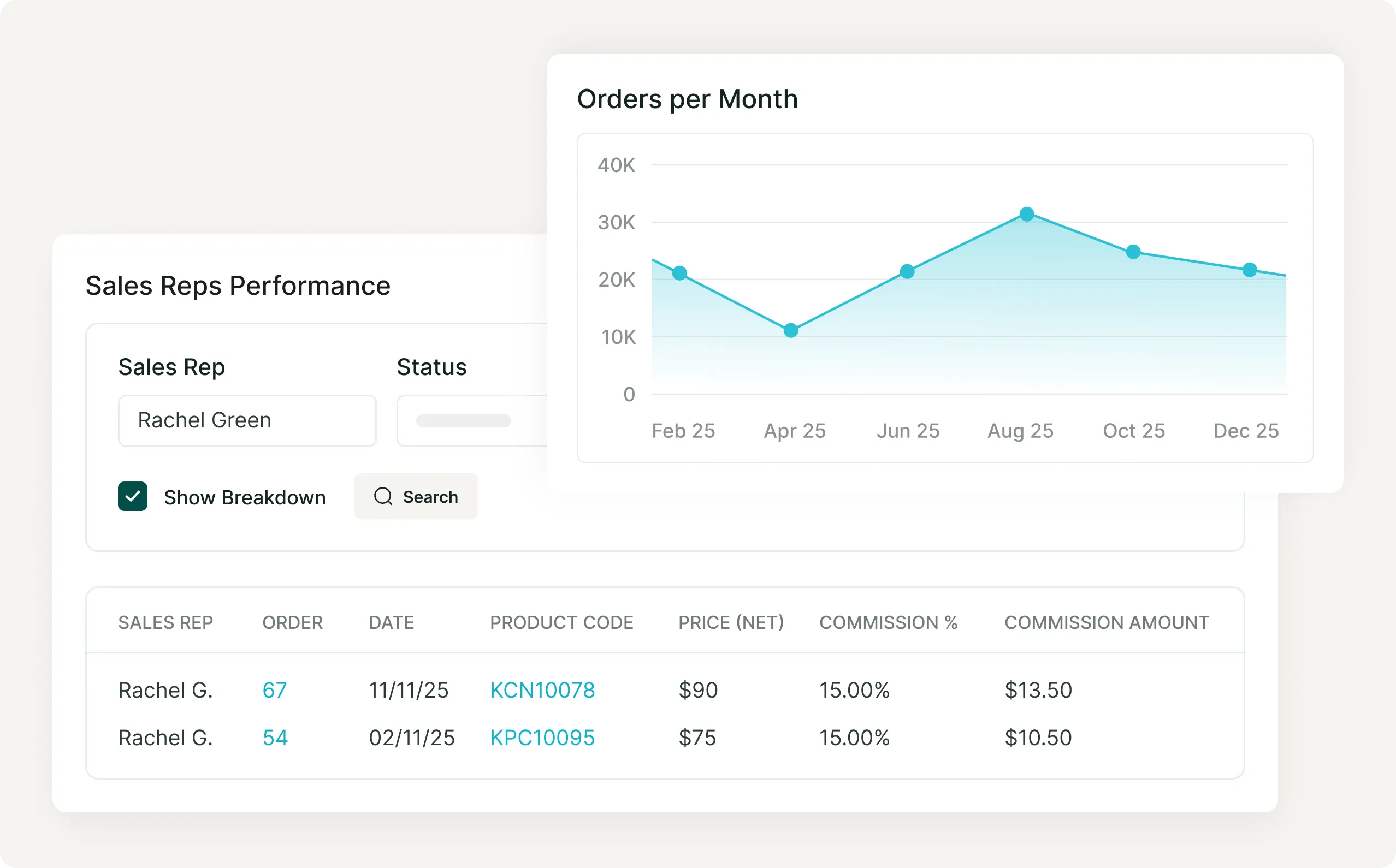Sort by the Order column header

pos(292,622)
